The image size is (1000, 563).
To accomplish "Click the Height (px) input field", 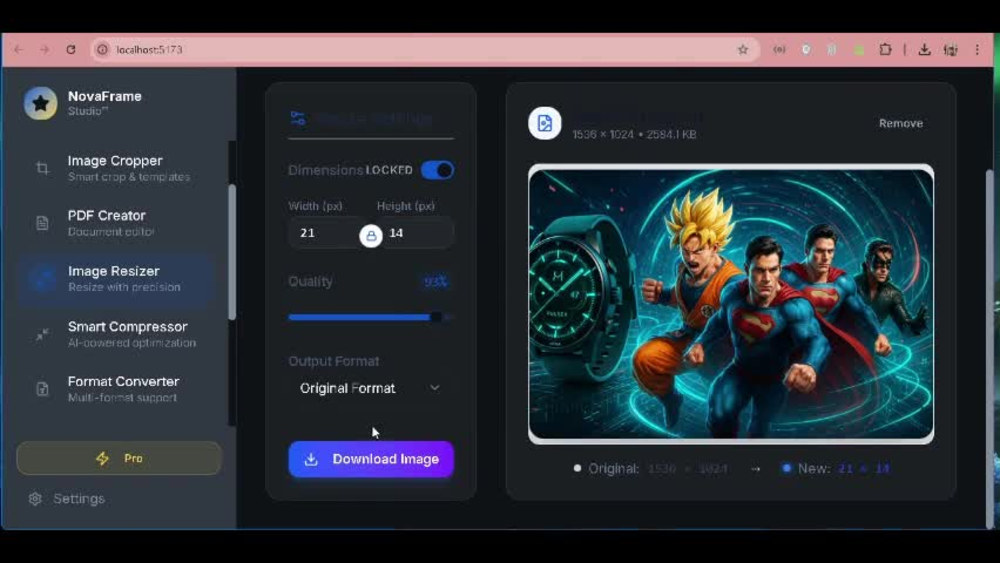I will tap(416, 233).
